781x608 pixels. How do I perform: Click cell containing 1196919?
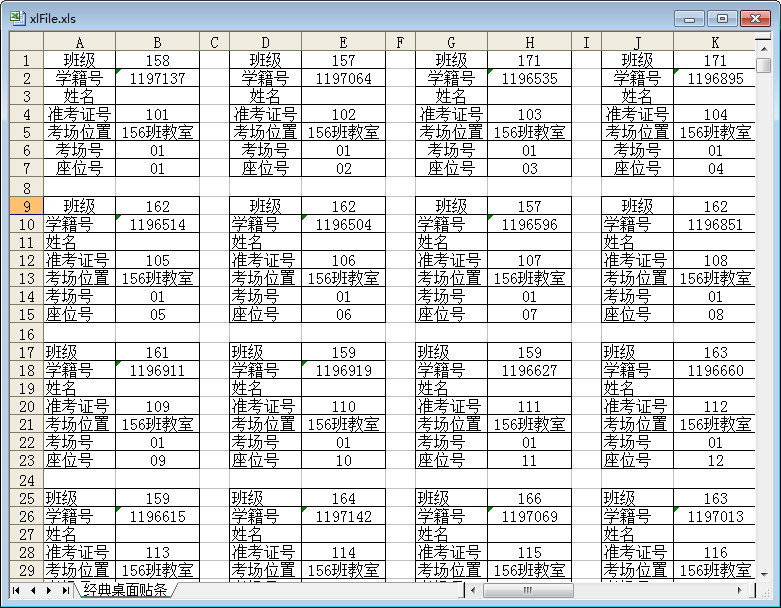tap(344, 370)
